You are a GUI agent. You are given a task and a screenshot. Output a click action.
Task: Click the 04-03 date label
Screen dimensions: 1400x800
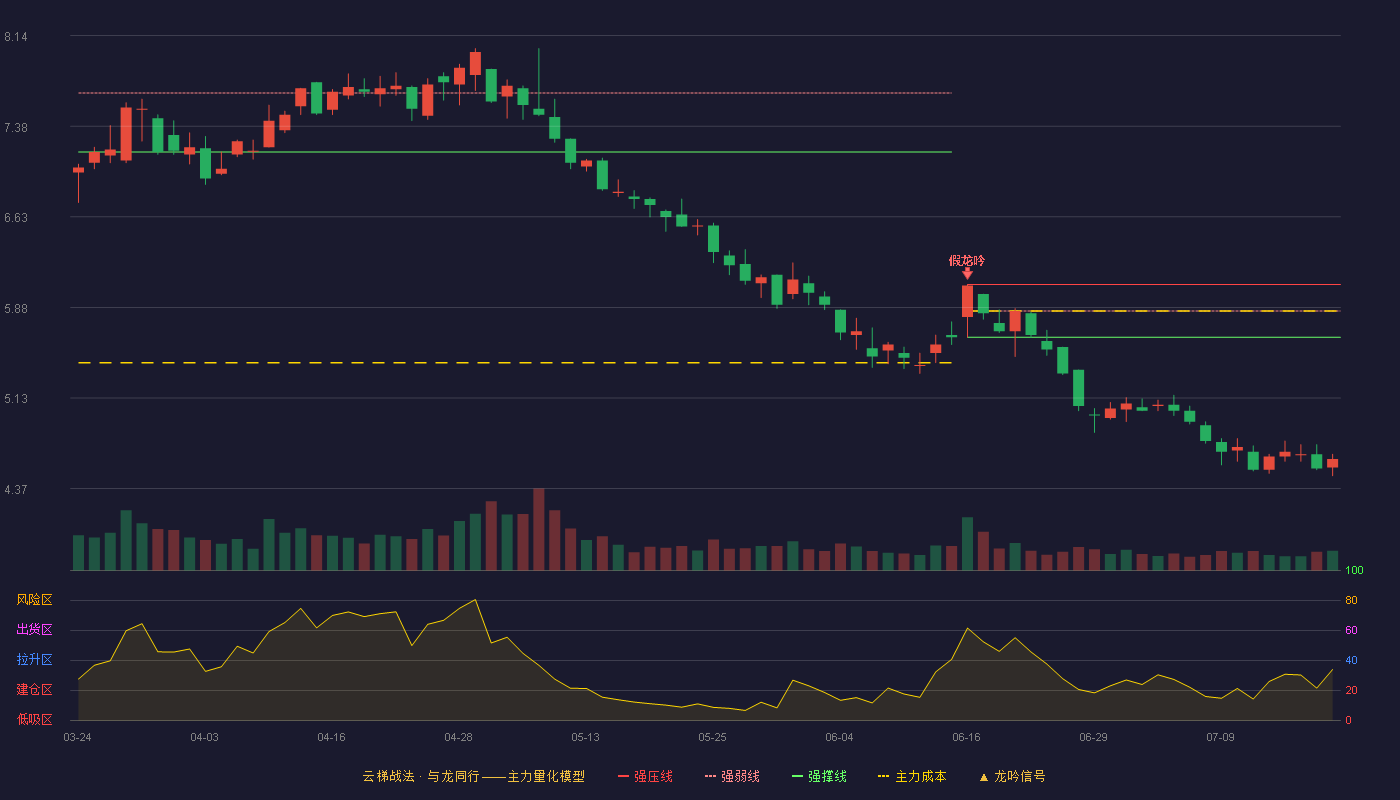[204, 737]
